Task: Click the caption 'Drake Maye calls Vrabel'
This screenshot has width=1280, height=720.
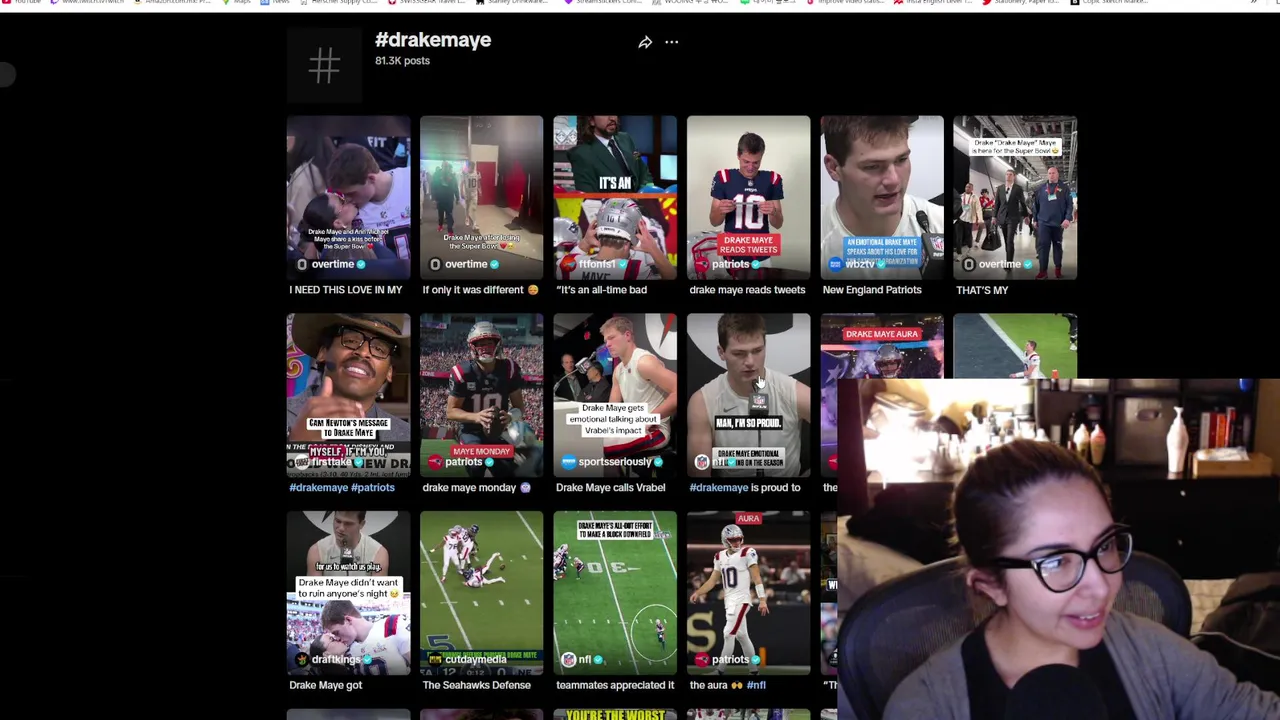Action: 610,488
